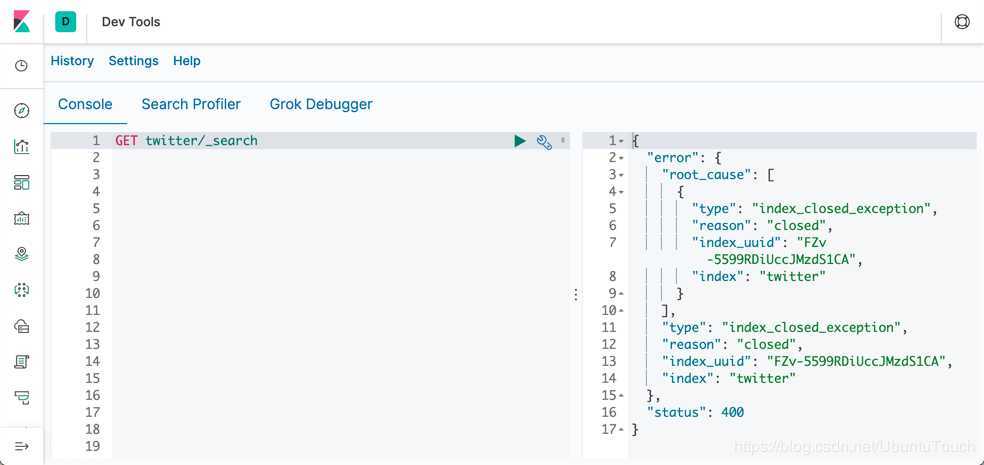Toggle fold arrow on line 10
Viewport: 984px width, 465px height.
(621, 311)
